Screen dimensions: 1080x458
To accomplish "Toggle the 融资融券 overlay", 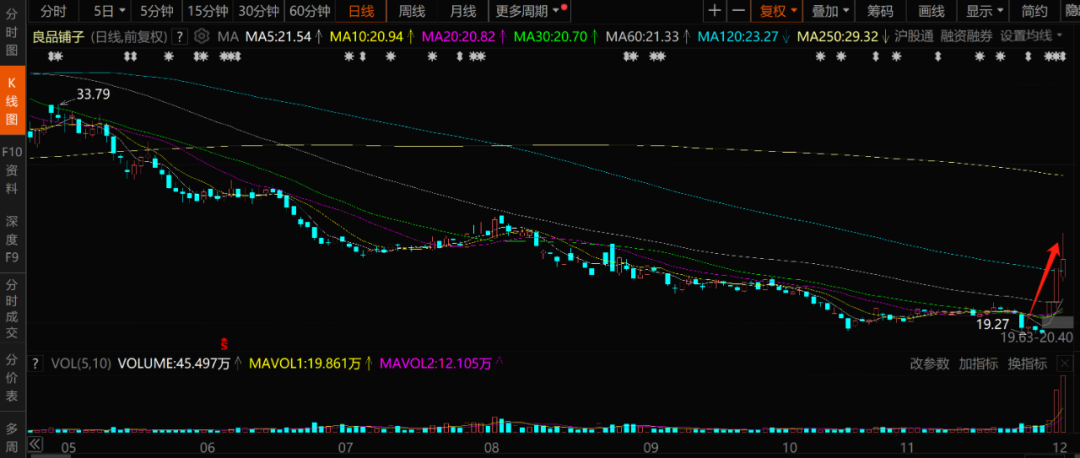I will 966,37.
